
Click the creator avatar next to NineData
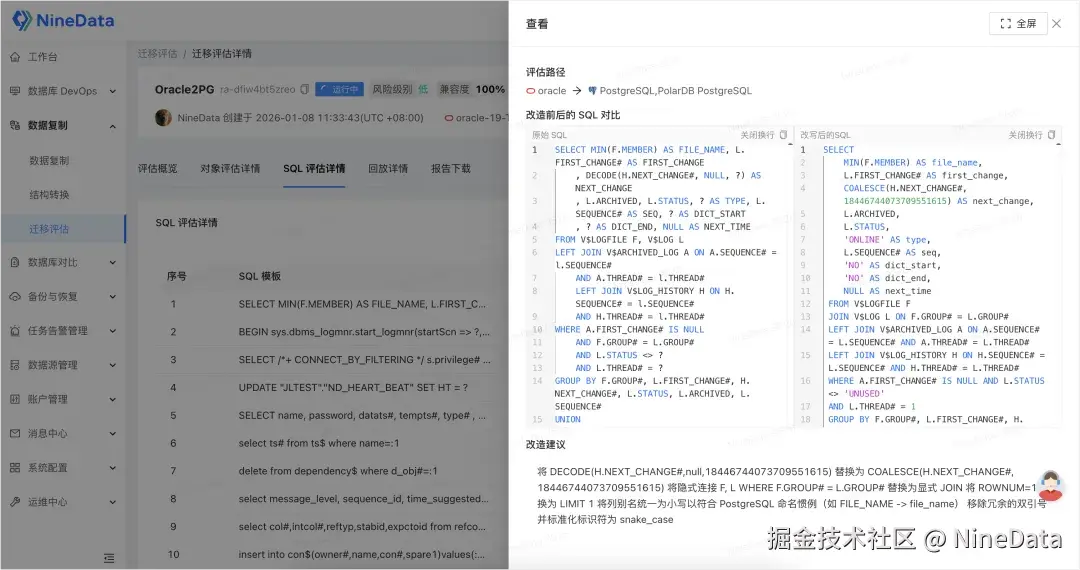pyautogui.click(x=163, y=118)
